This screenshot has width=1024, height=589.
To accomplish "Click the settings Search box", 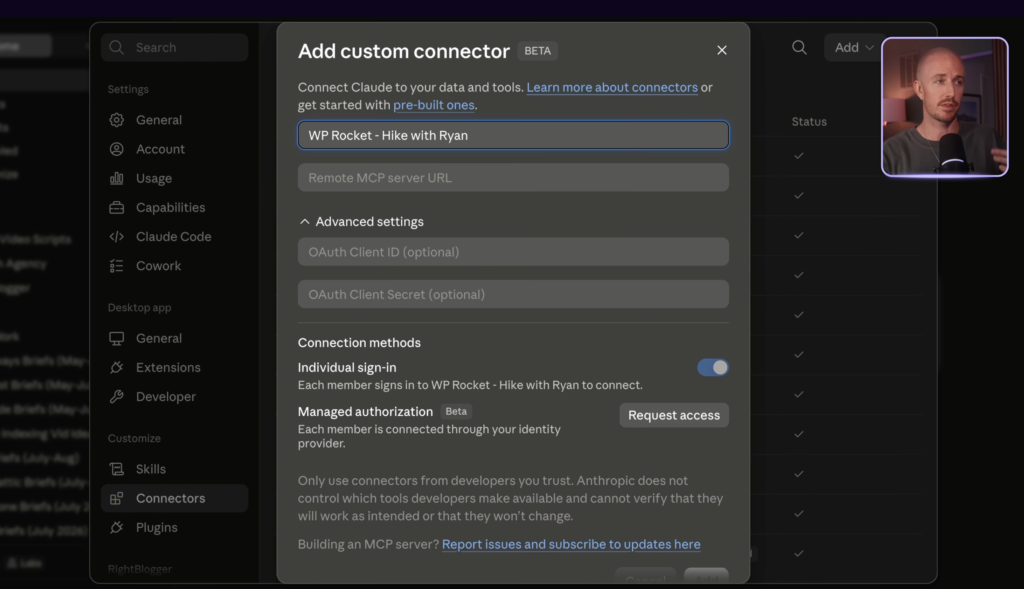I will pos(174,48).
